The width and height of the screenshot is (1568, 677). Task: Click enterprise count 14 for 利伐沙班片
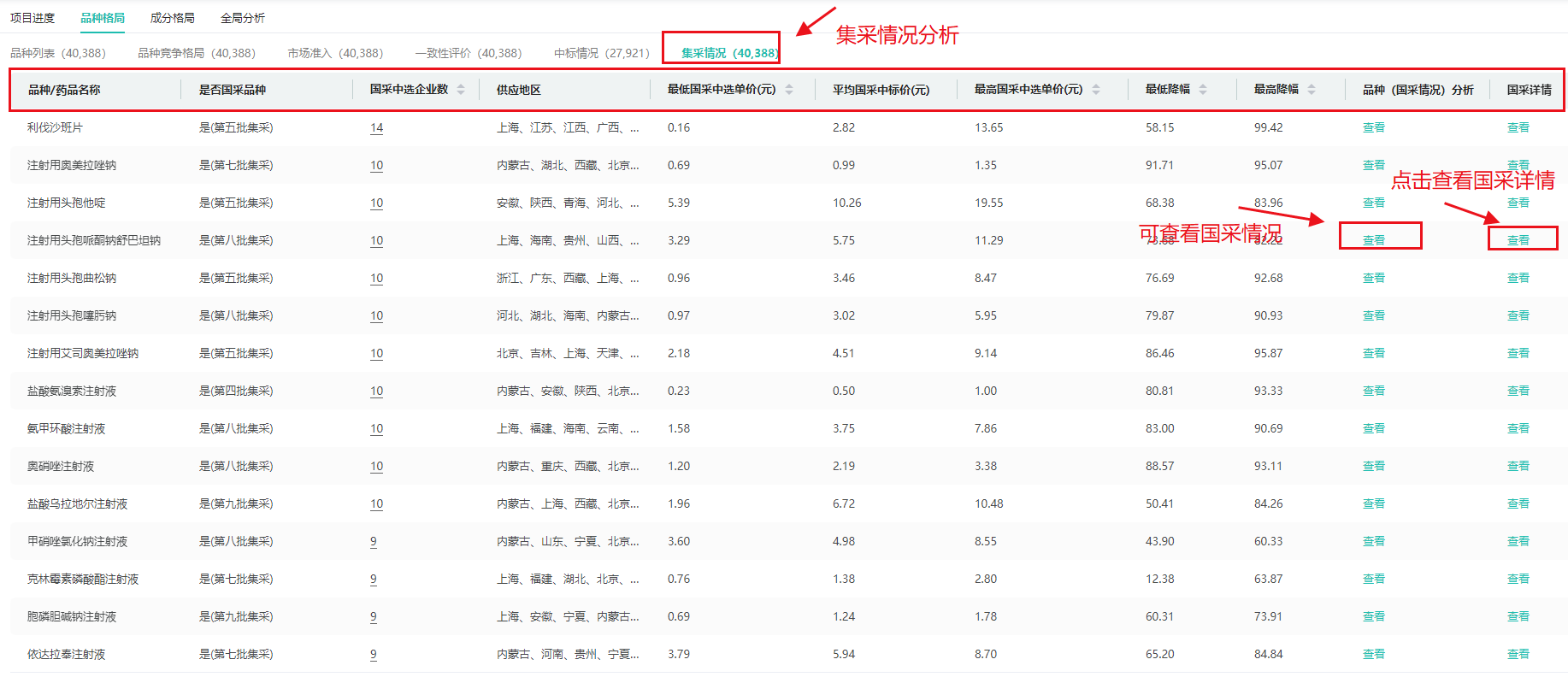click(376, 127)
